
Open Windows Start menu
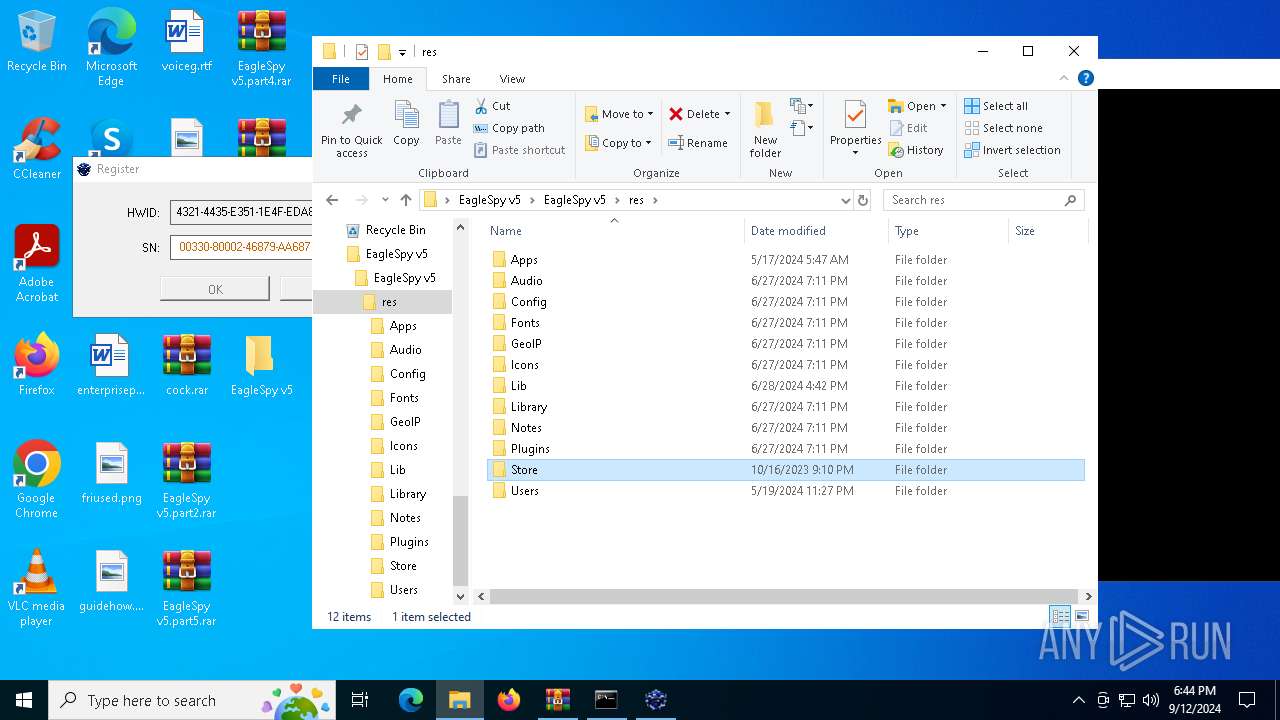[x=24, y=700]
